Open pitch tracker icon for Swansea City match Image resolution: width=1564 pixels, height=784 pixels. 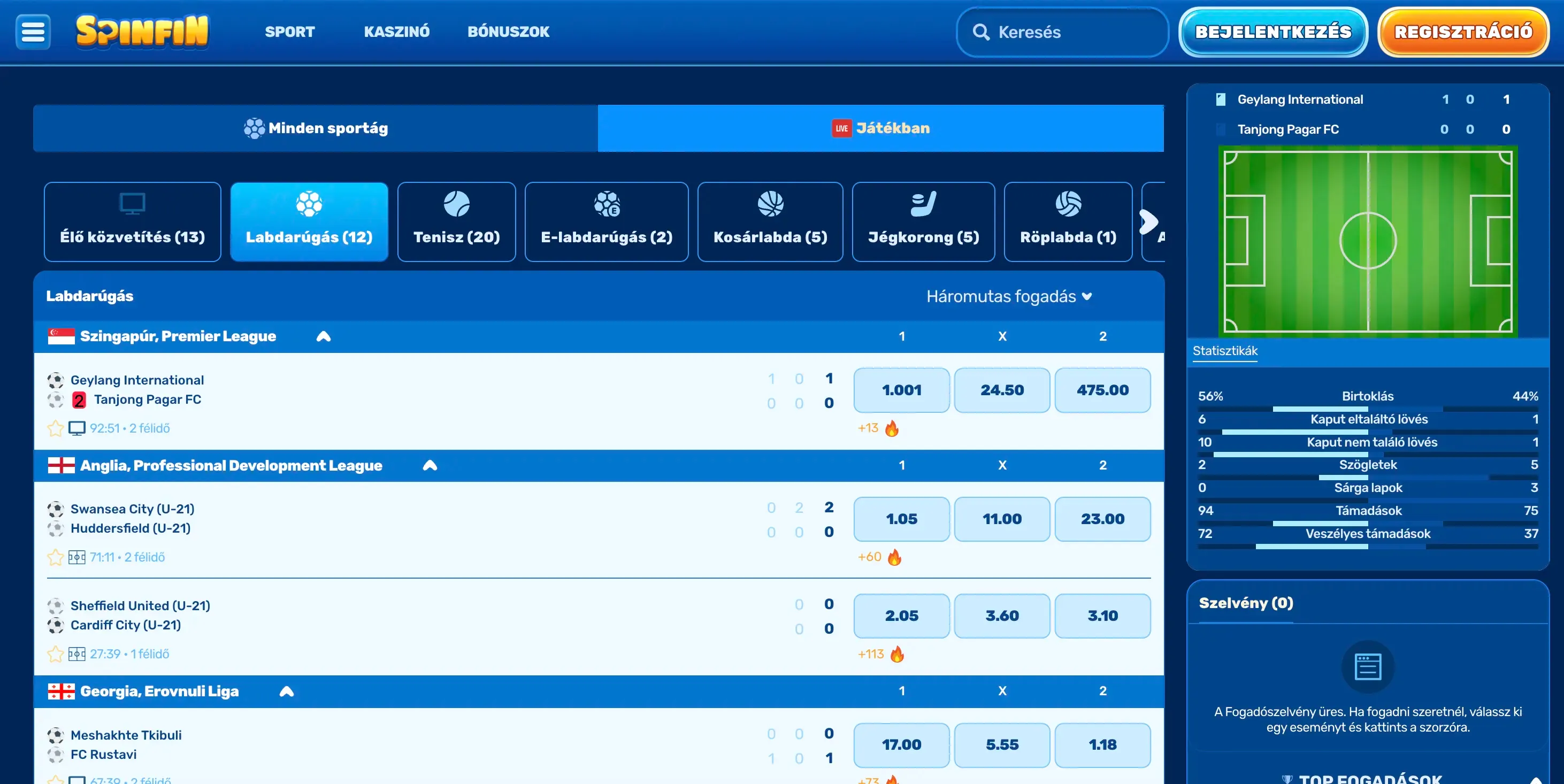pyautogui.click(x=77, y=557)
